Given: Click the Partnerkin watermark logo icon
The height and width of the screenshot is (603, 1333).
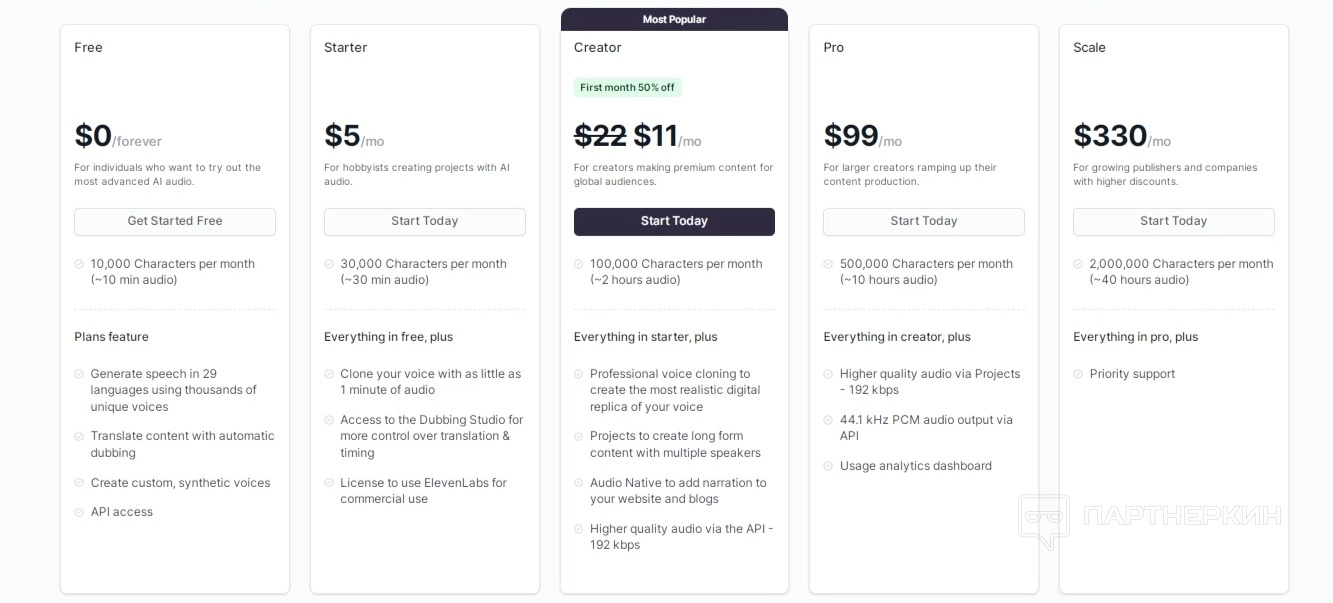Looking at the screenshot, I should click(x=1044, y=520).
